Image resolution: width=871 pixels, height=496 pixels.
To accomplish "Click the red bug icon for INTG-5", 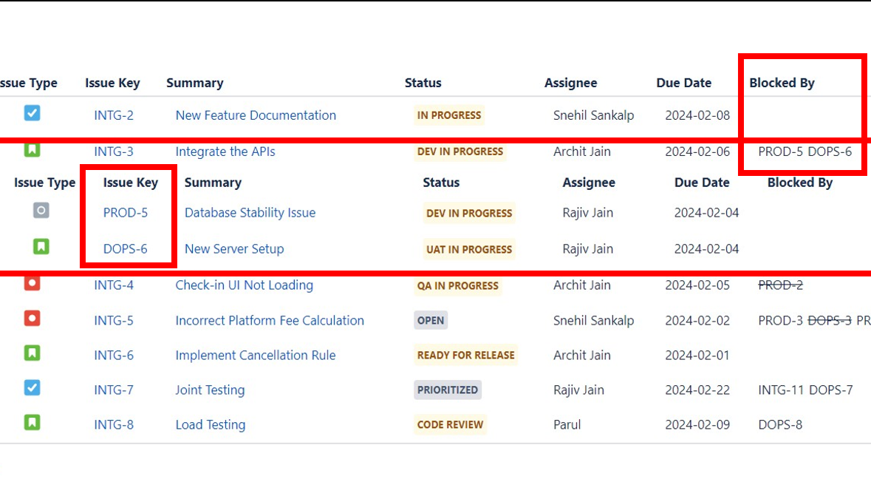I will click(32, 319).
